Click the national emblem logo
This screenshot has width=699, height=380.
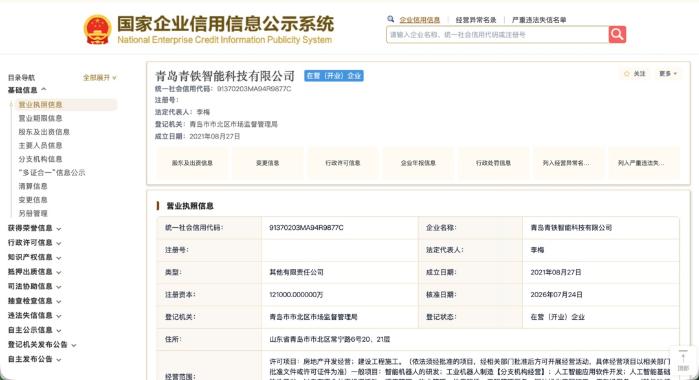(97, 29)
